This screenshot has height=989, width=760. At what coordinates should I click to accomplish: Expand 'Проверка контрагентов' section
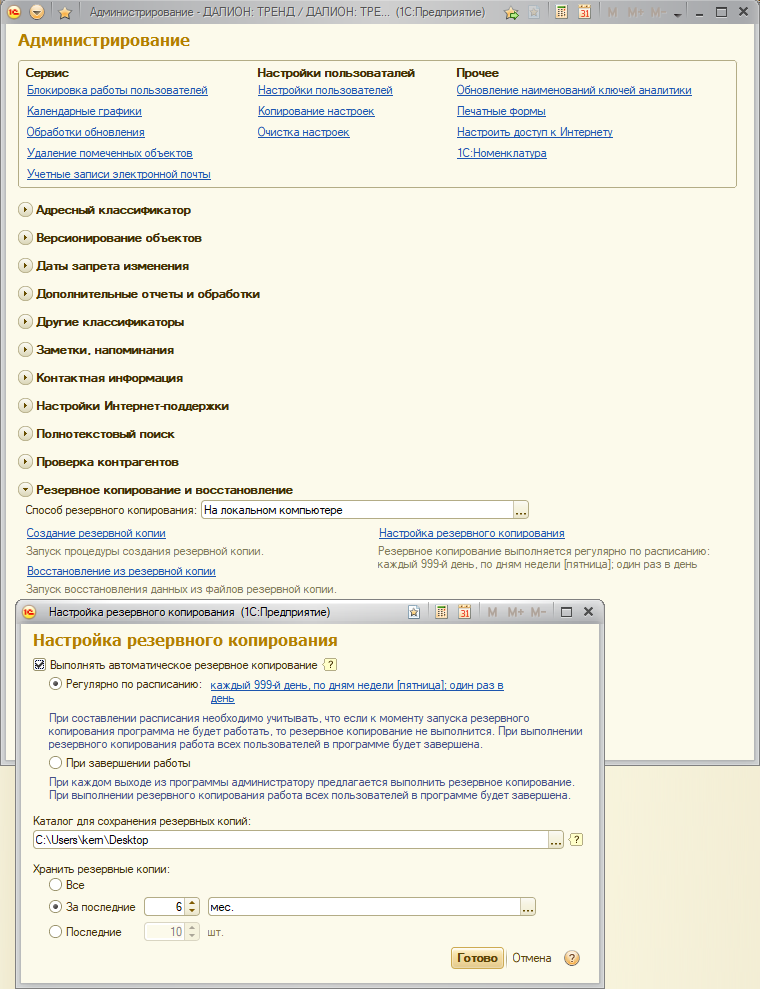(x=25, y=462)
